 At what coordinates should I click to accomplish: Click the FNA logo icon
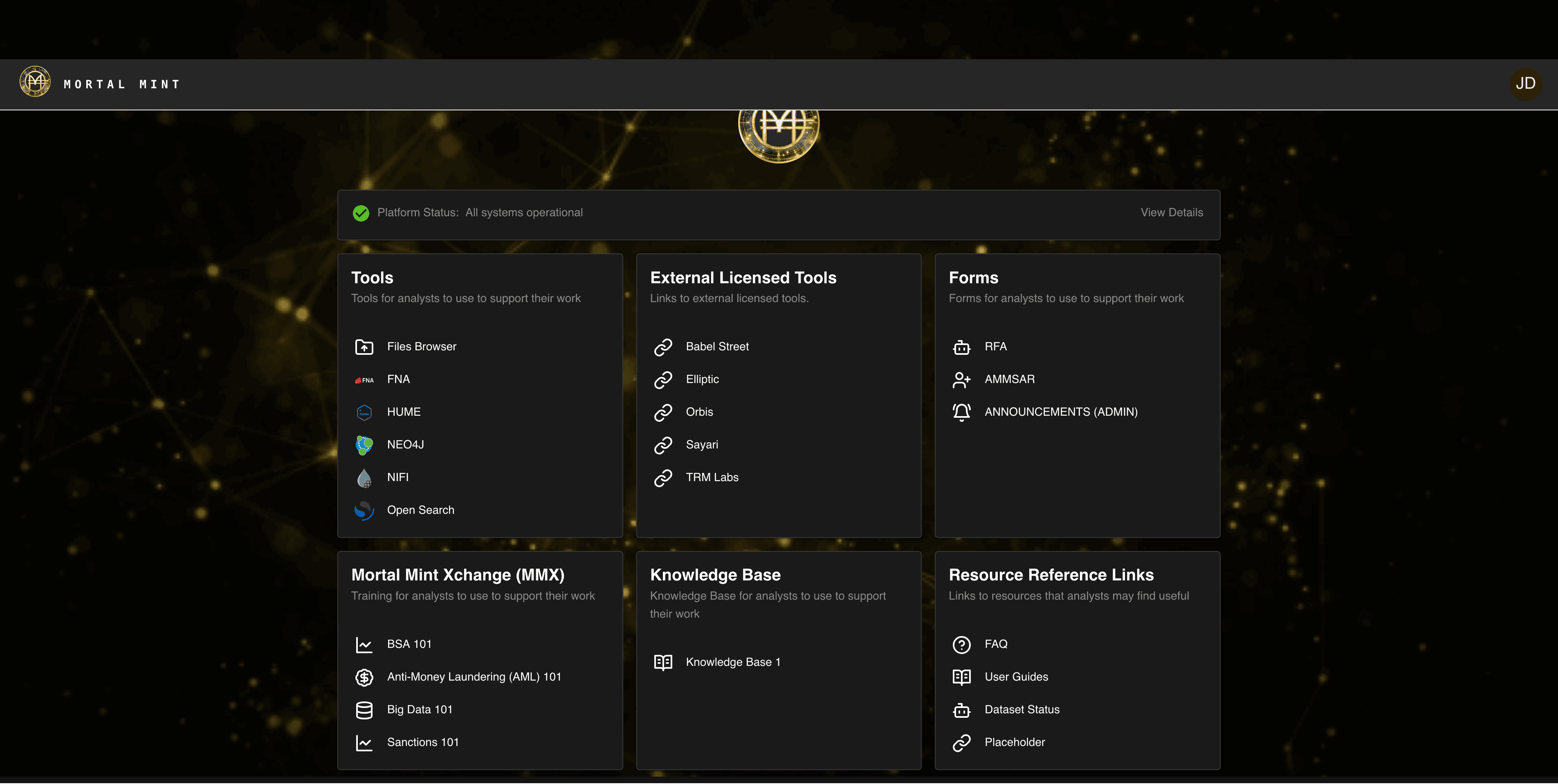(x=364, y=380)
